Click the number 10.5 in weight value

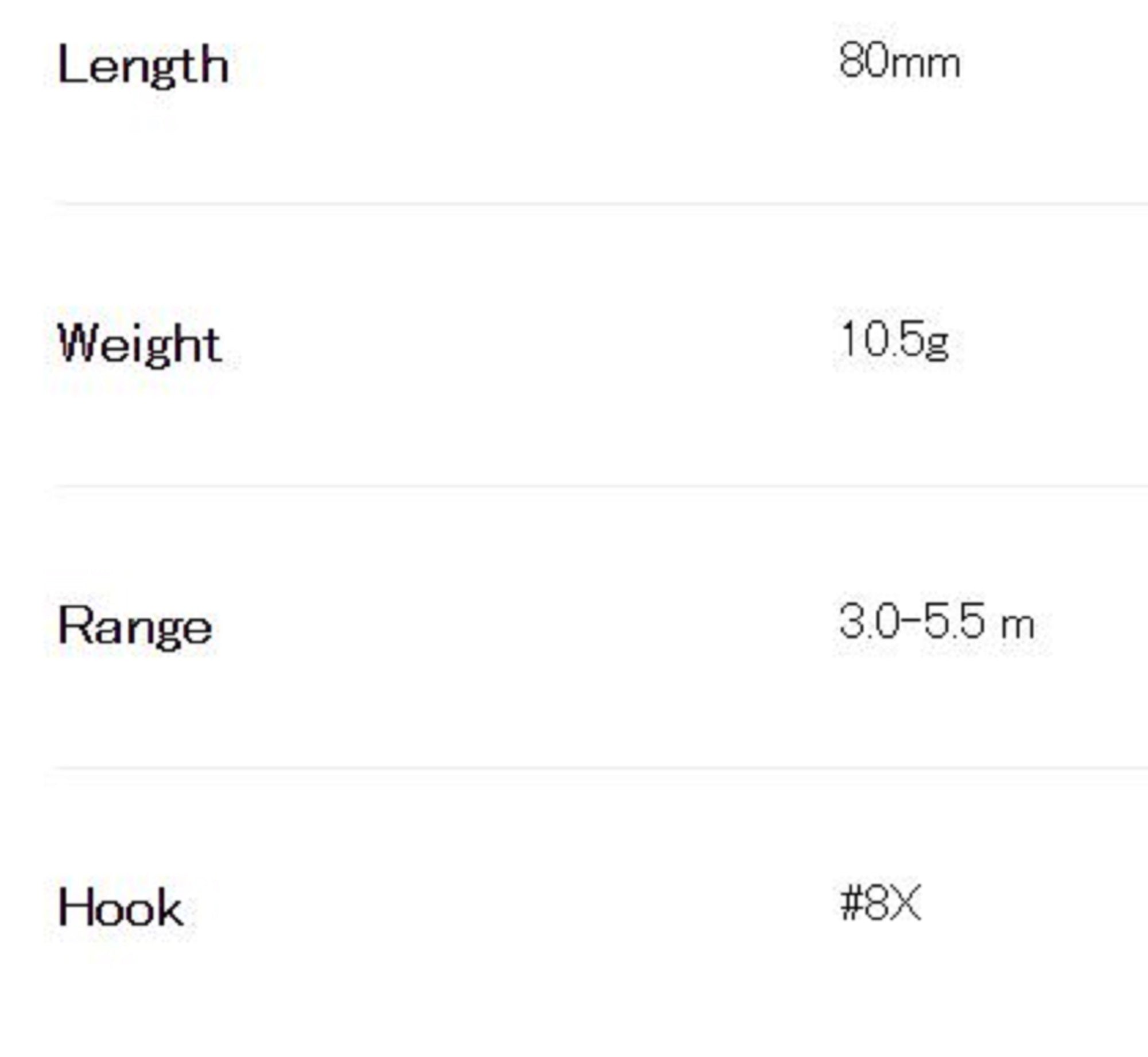[x=882, y=339]
